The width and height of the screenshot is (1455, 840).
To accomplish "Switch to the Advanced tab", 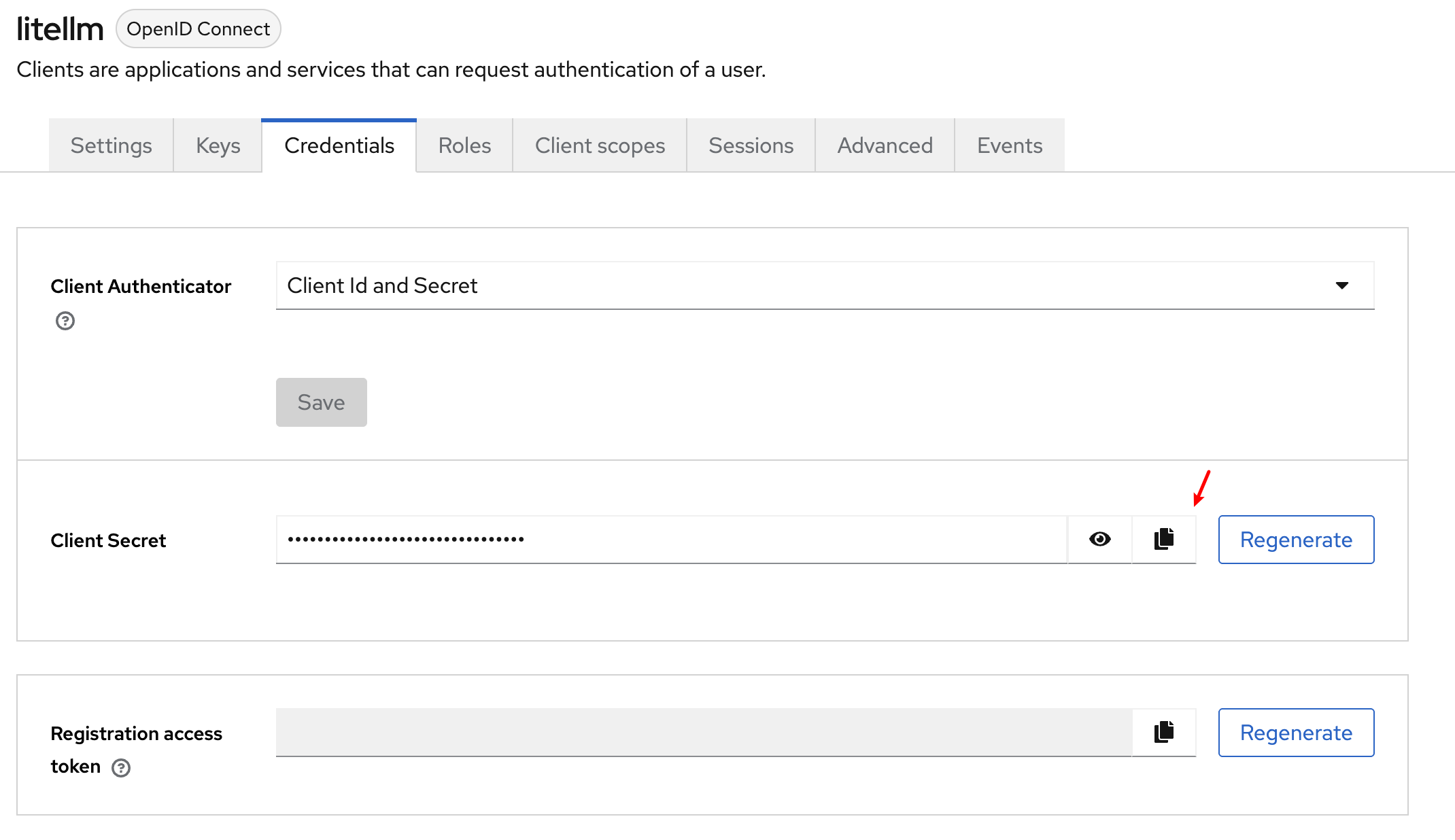I will (884, 145).
